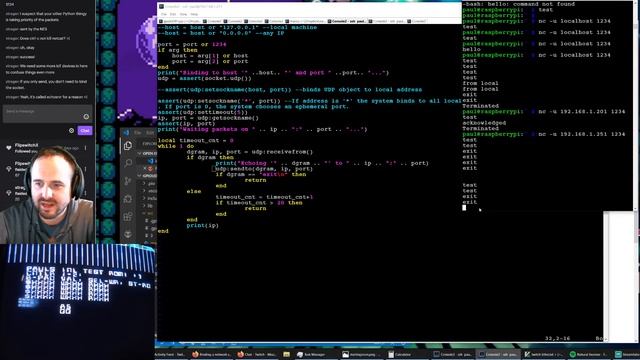Click the 'nc -u 192.168.1.251 1234' command line
This screenshot has width=640, height=360.
tap(582, 134)
